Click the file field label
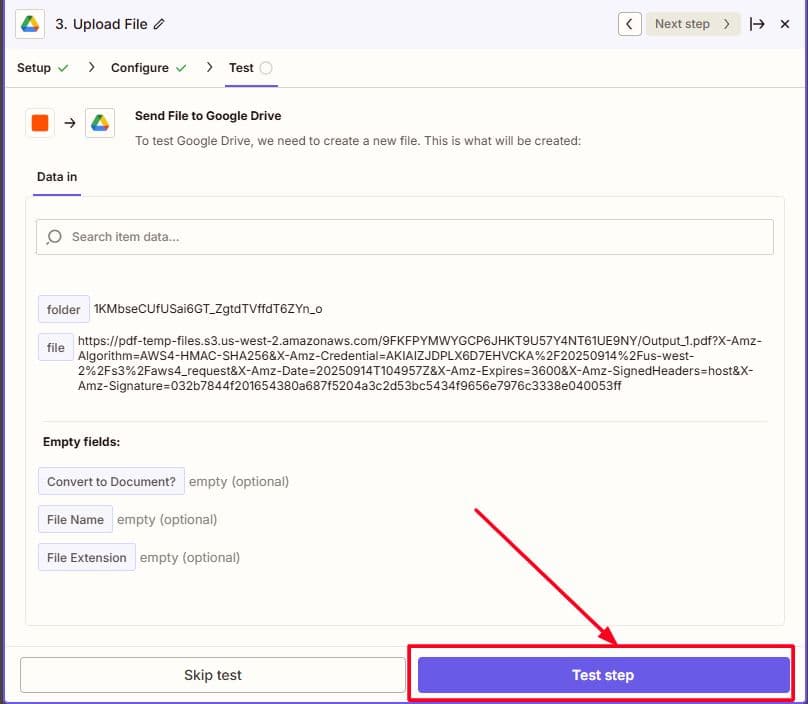This screenshot has height=704, width=808. click(x=56, y=348)
